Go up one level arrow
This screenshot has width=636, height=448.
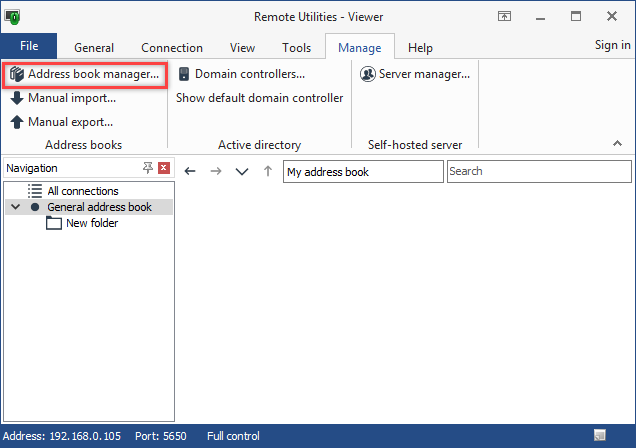coord(267,172)
